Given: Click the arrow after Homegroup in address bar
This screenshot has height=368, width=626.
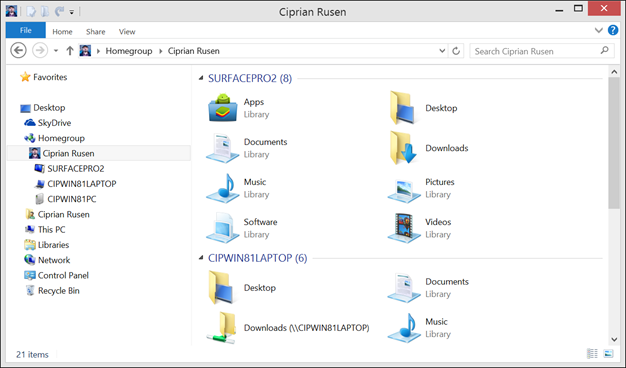Looking at the screenshot, I should coord(160,51).
